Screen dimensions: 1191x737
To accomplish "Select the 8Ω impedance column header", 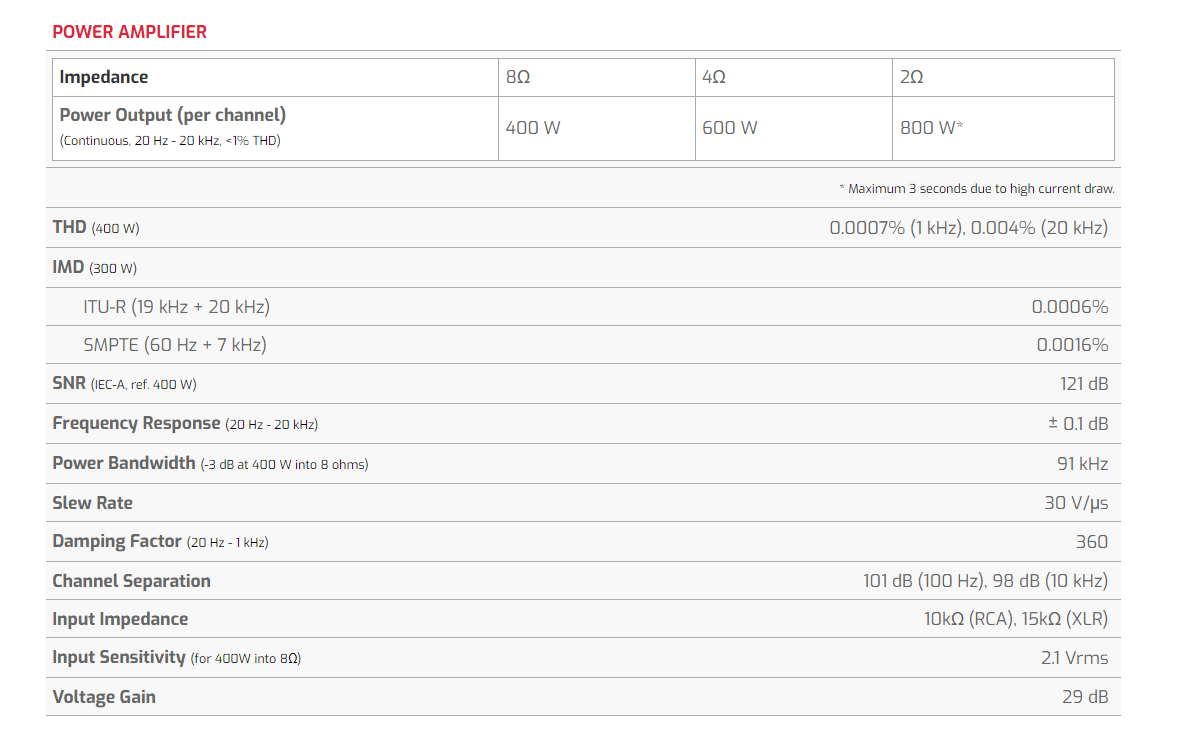I will (518, 77).
